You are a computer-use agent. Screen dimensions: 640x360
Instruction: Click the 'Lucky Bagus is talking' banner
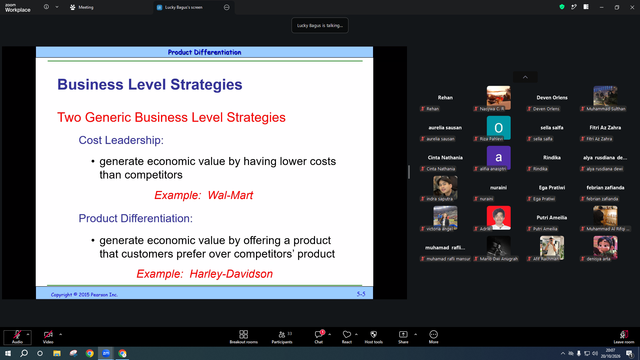pyautogui.click(x=320, y=25)
